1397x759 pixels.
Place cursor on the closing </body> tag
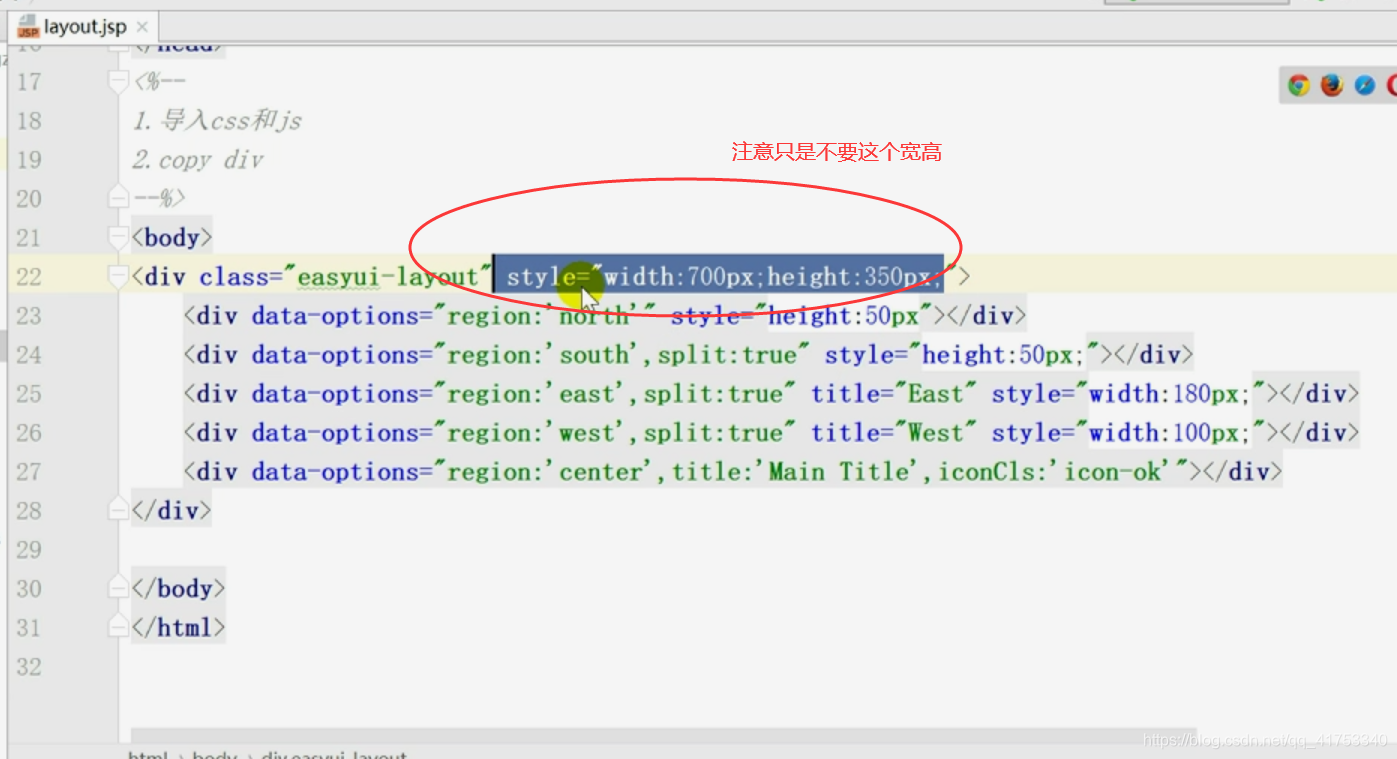click(178, 588)
